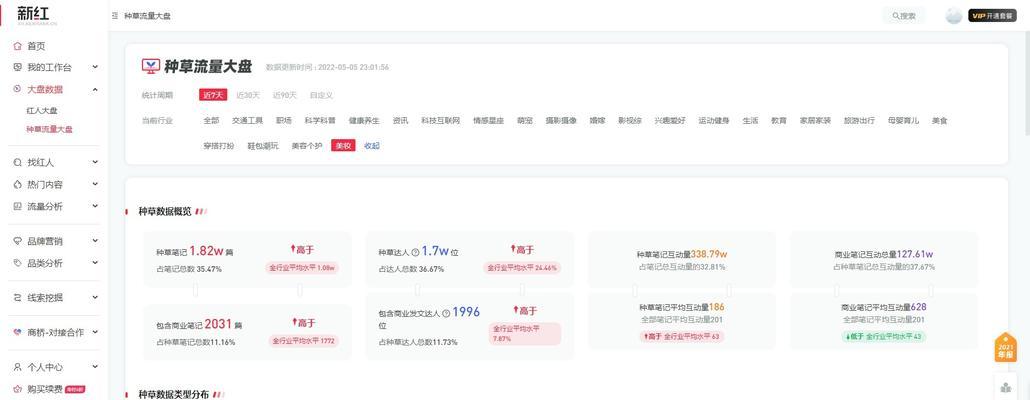Select 自定义 statistics period
Image resolution: width=1030 pixels, height=400 pixels.
(321, 95)
